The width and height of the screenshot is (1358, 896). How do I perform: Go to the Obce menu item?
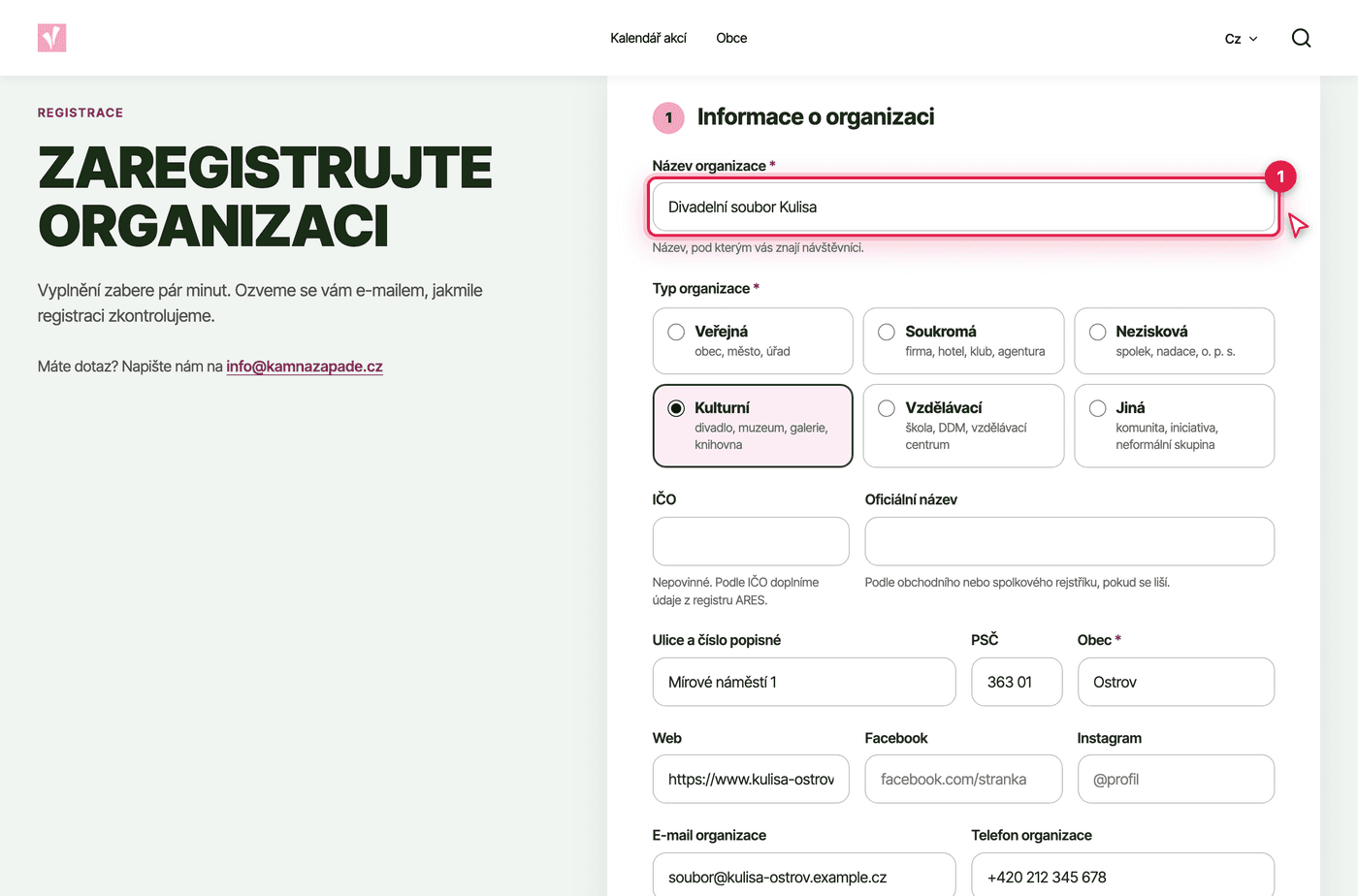(x=731, y=38)
